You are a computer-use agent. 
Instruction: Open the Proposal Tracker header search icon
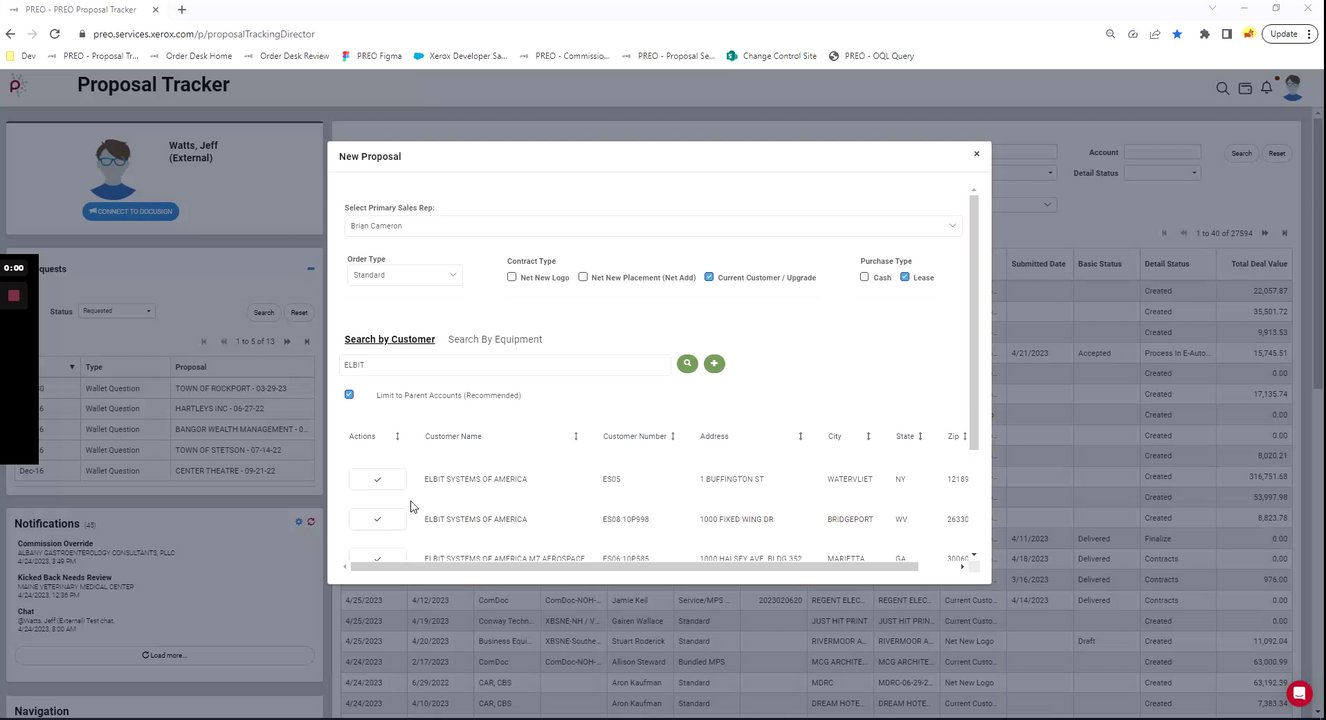pos(1222,88)
